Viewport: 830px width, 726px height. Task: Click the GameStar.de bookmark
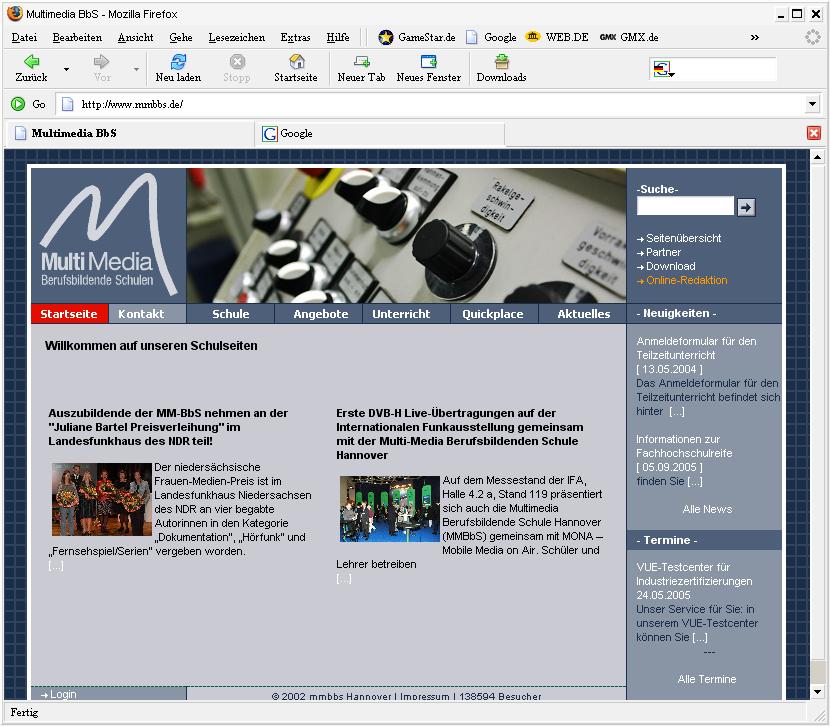click(417, 37)
